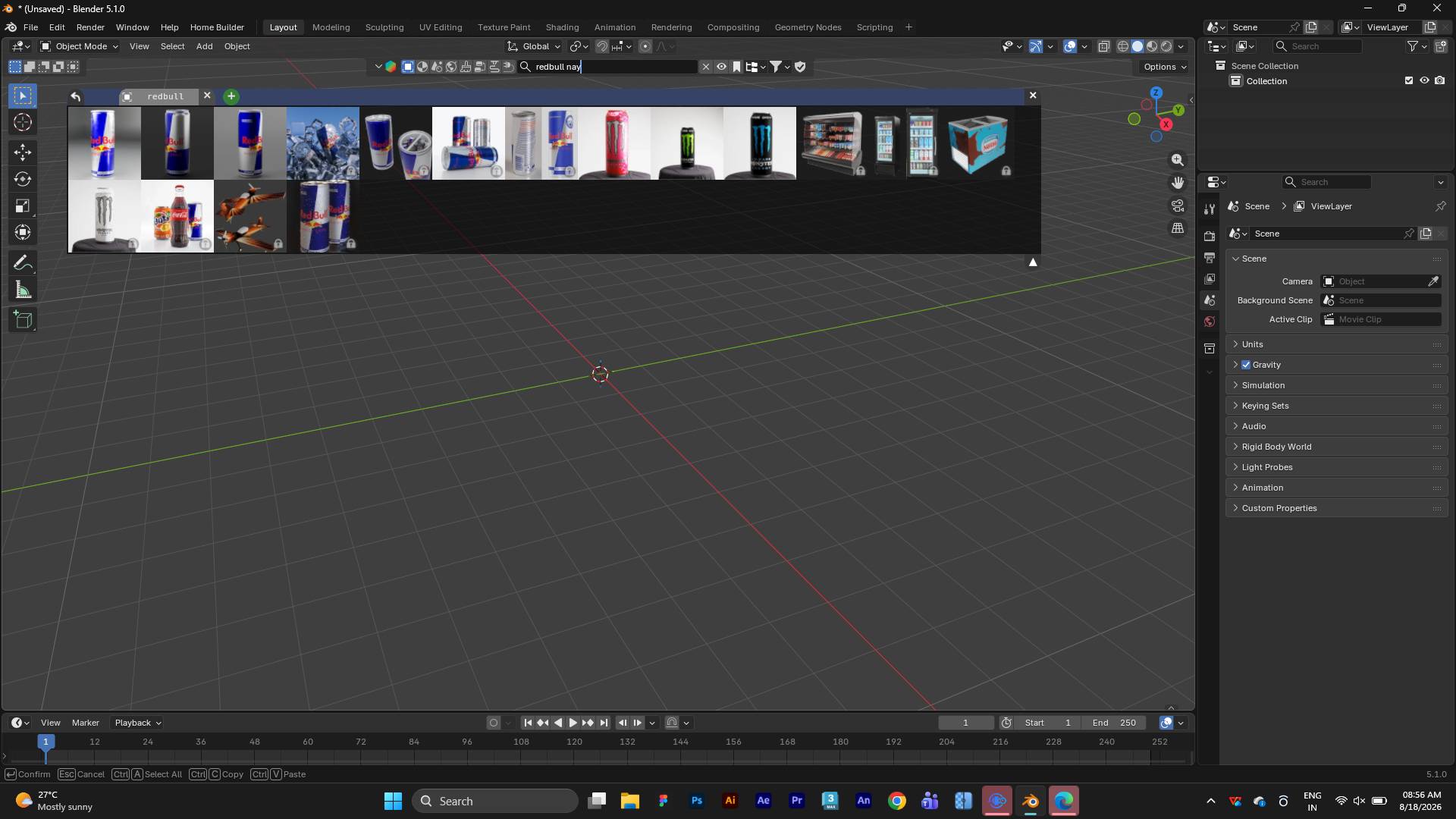The image size is (1456, 819).
Task: Click the timeline frame 1 playhead
Action: (x=45, y=742)
